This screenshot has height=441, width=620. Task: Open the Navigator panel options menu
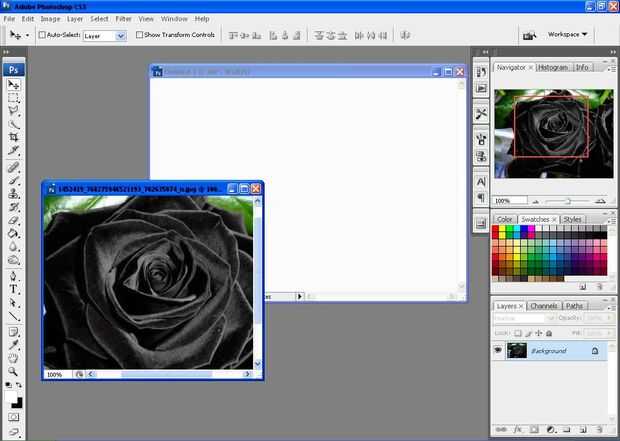[612, 69]
